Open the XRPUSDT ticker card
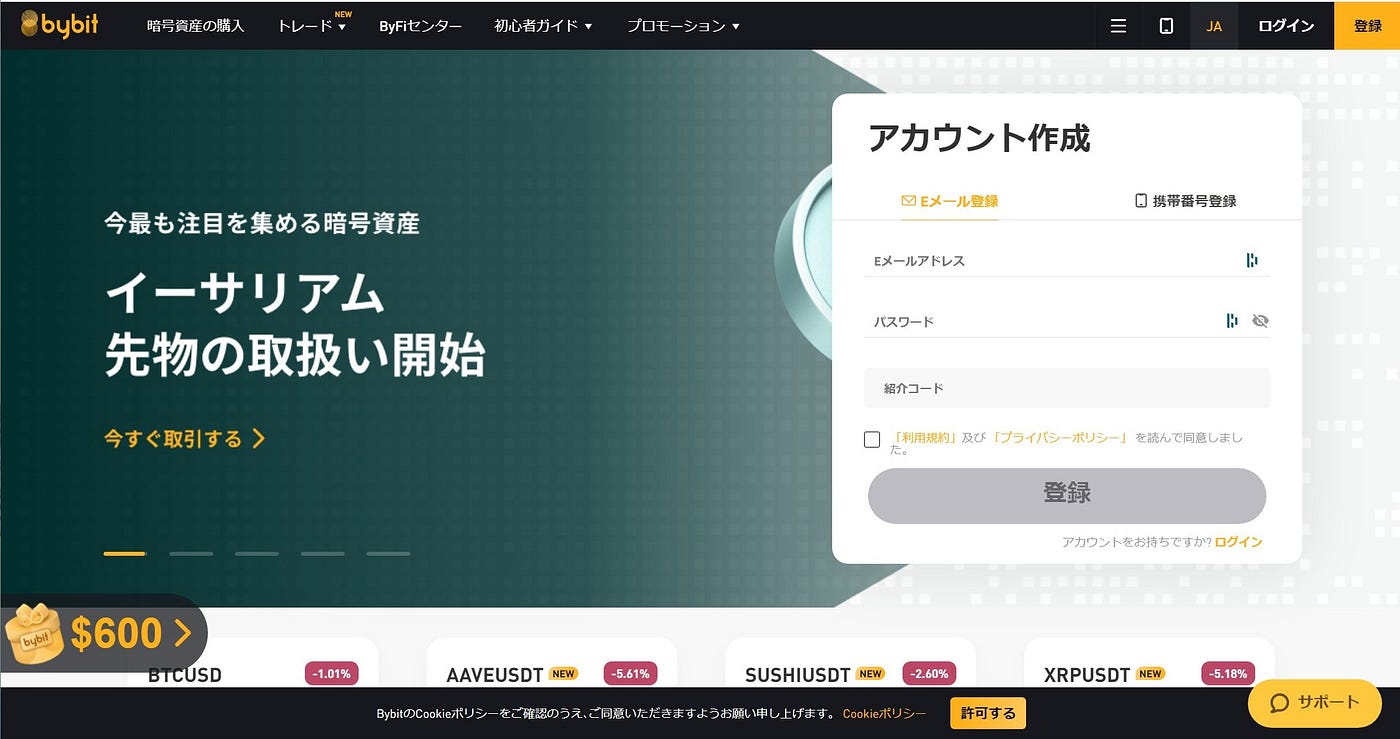Screen dimensions: 1400x739 (x=1149, y=662)
